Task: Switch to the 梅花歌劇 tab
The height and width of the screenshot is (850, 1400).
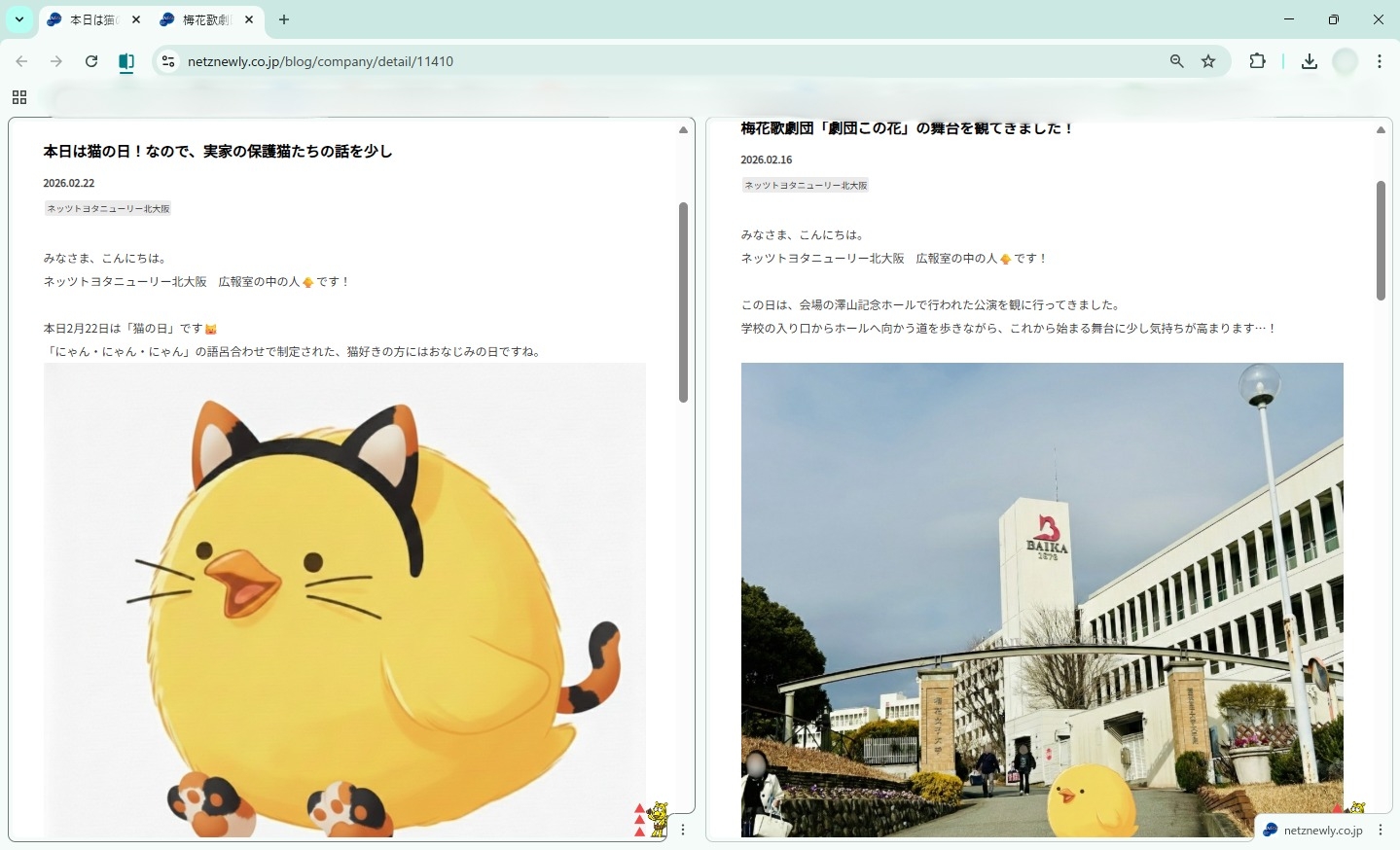Action: pos(205,19)
